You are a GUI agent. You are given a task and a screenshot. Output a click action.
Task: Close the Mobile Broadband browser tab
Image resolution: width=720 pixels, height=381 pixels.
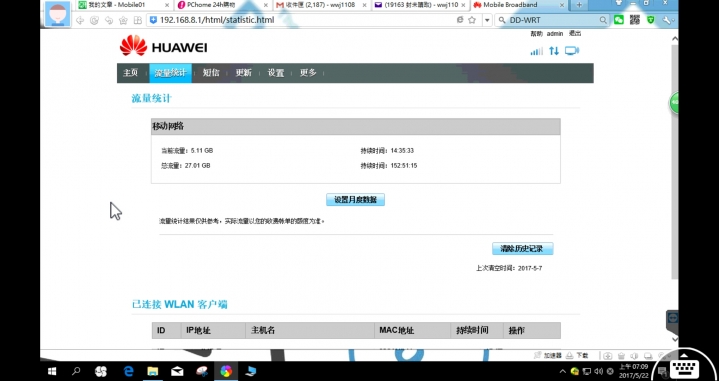(x=562, y=5)
